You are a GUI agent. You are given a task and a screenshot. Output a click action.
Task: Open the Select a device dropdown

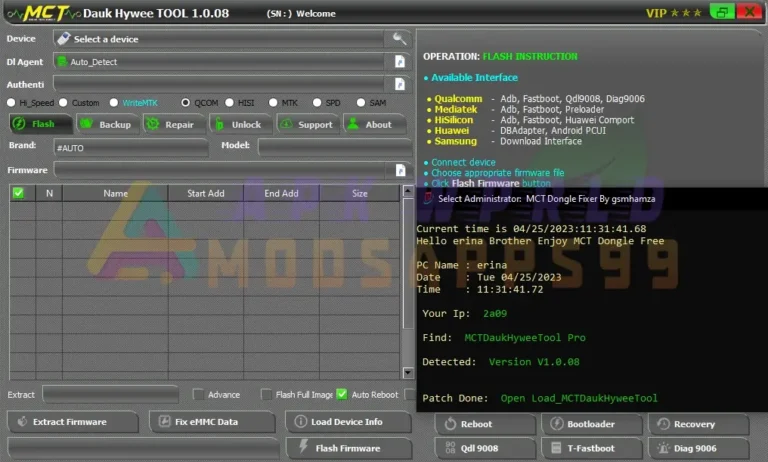click(x=220, y=39)
